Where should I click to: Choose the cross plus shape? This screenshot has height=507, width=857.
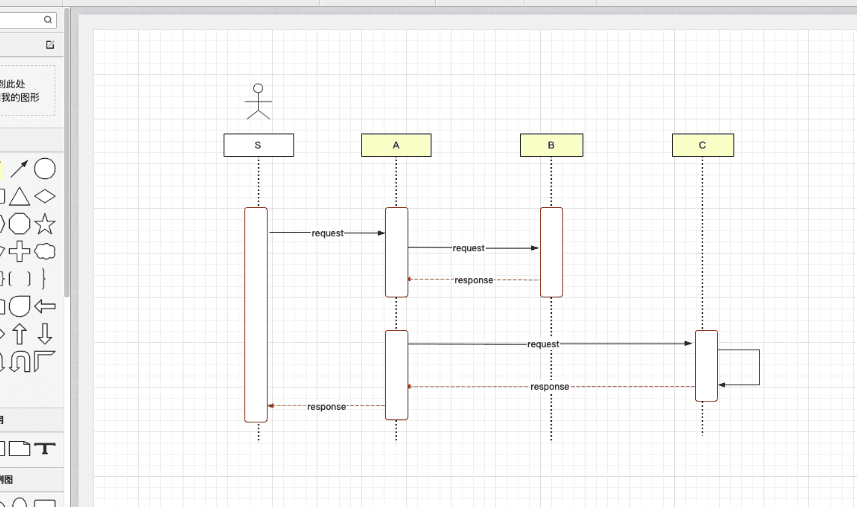click(20, 251)
